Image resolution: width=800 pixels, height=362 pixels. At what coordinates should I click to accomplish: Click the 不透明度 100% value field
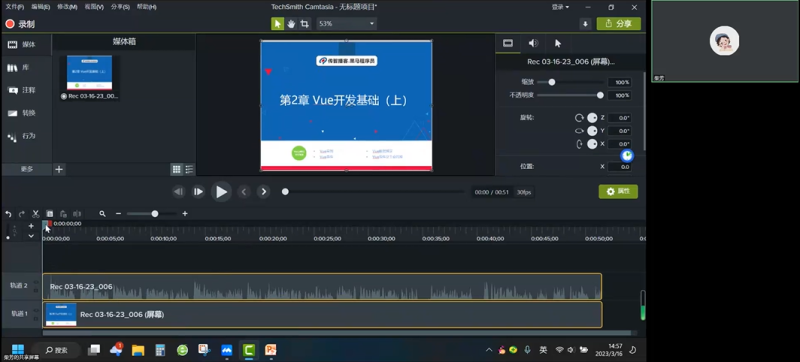tap(619, 95)
